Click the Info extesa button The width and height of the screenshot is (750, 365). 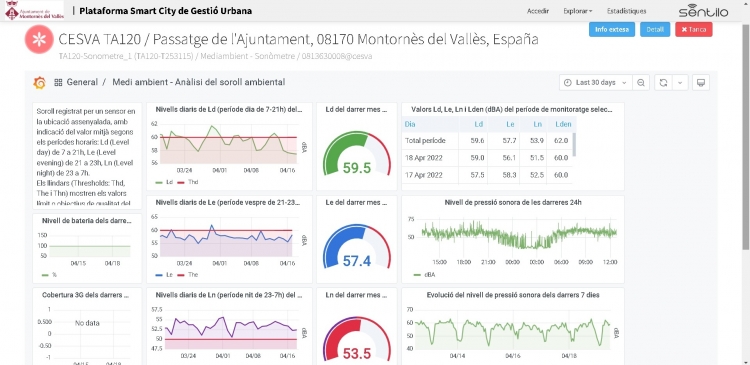(612, 29)
